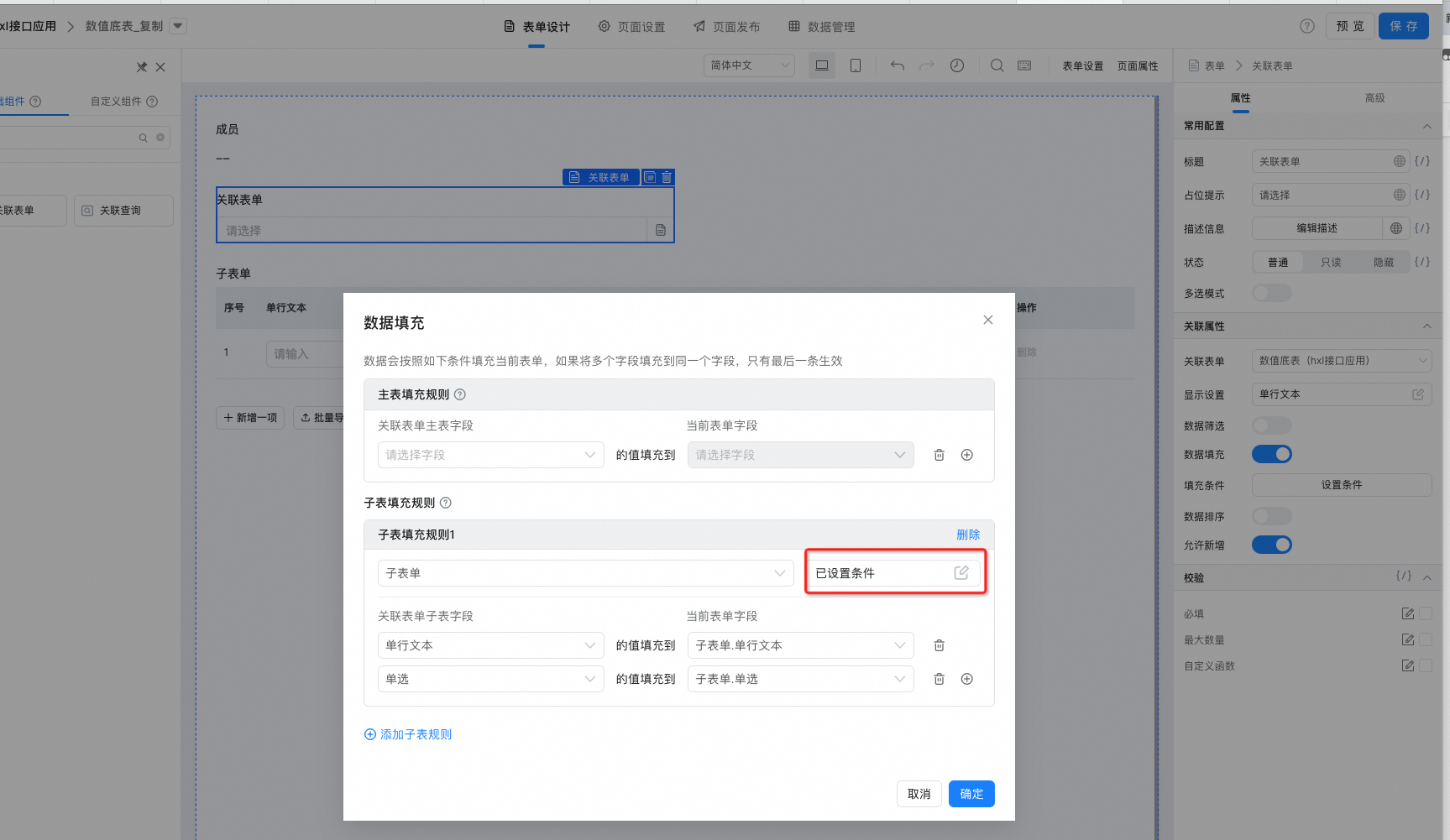Screen dimensions: 1450x840
Task: Open the 子表单.单行文本 target field dropdown
Action: 801,645
